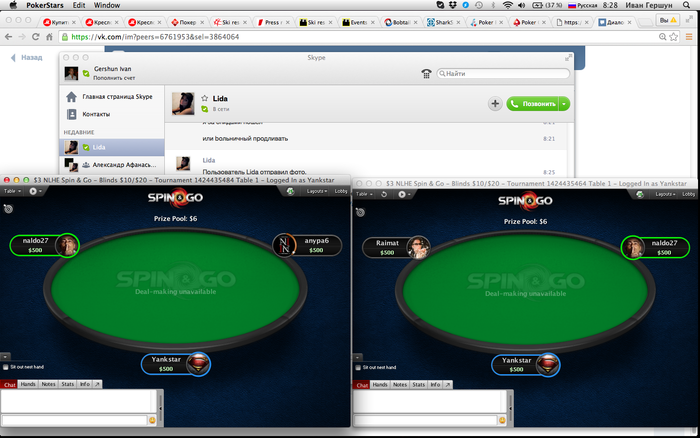Click volume icon in macOS menu bar
The image size is (700, 438).
tap(521, 5)
